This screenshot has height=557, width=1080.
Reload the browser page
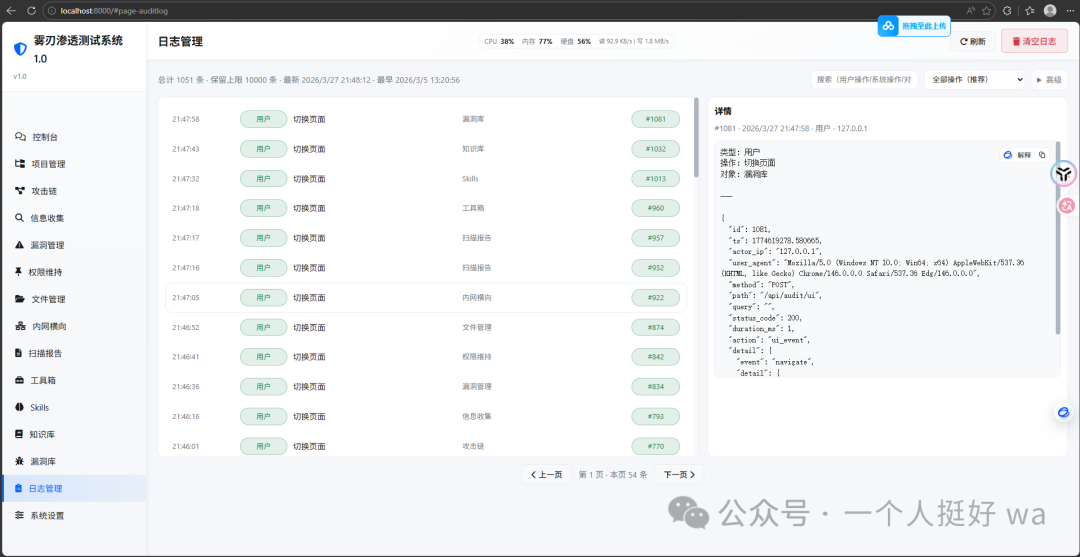(x=32, y=10)
